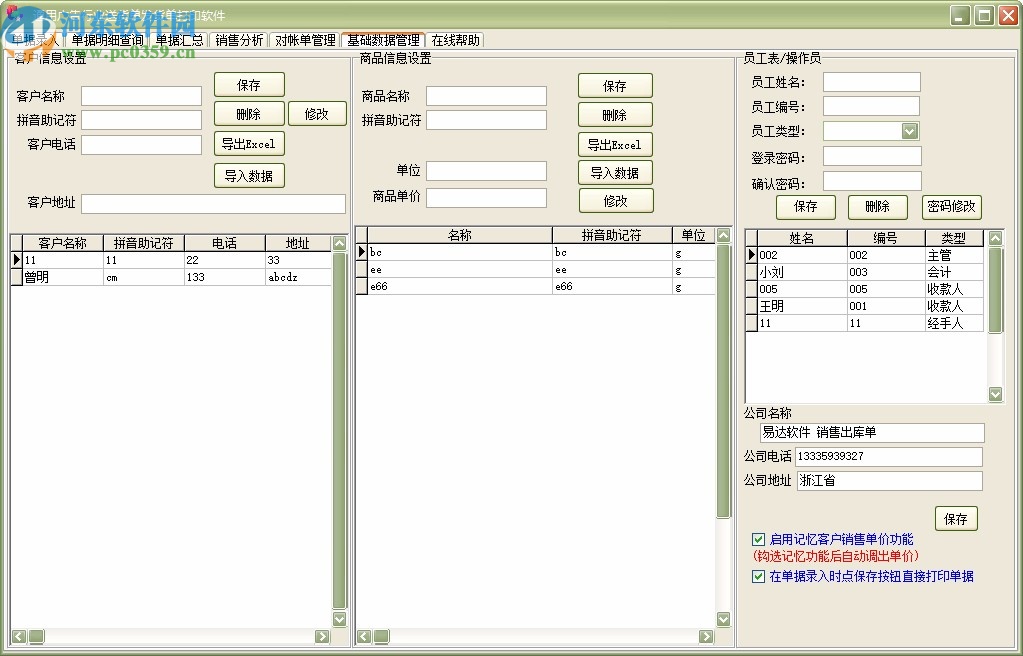The width and height of the screenshot is (1023, 656).
Task: Click the 商品单价 input field
Action: (x=486, y=198)
